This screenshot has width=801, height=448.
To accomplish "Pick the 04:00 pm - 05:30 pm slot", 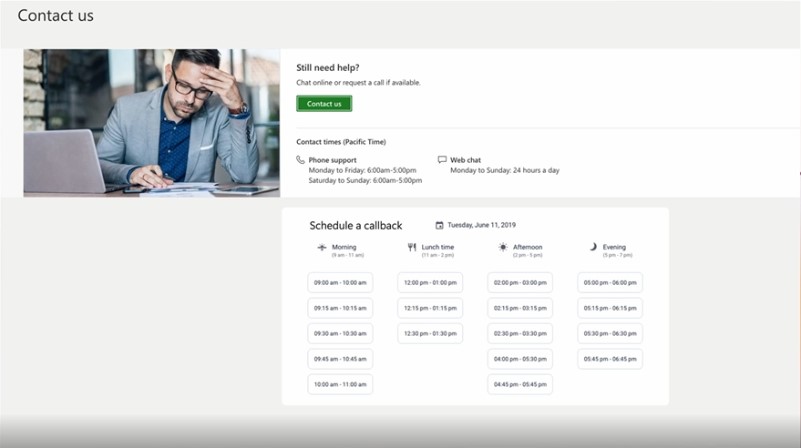I will pyautogui.click(x=520, y=359).
